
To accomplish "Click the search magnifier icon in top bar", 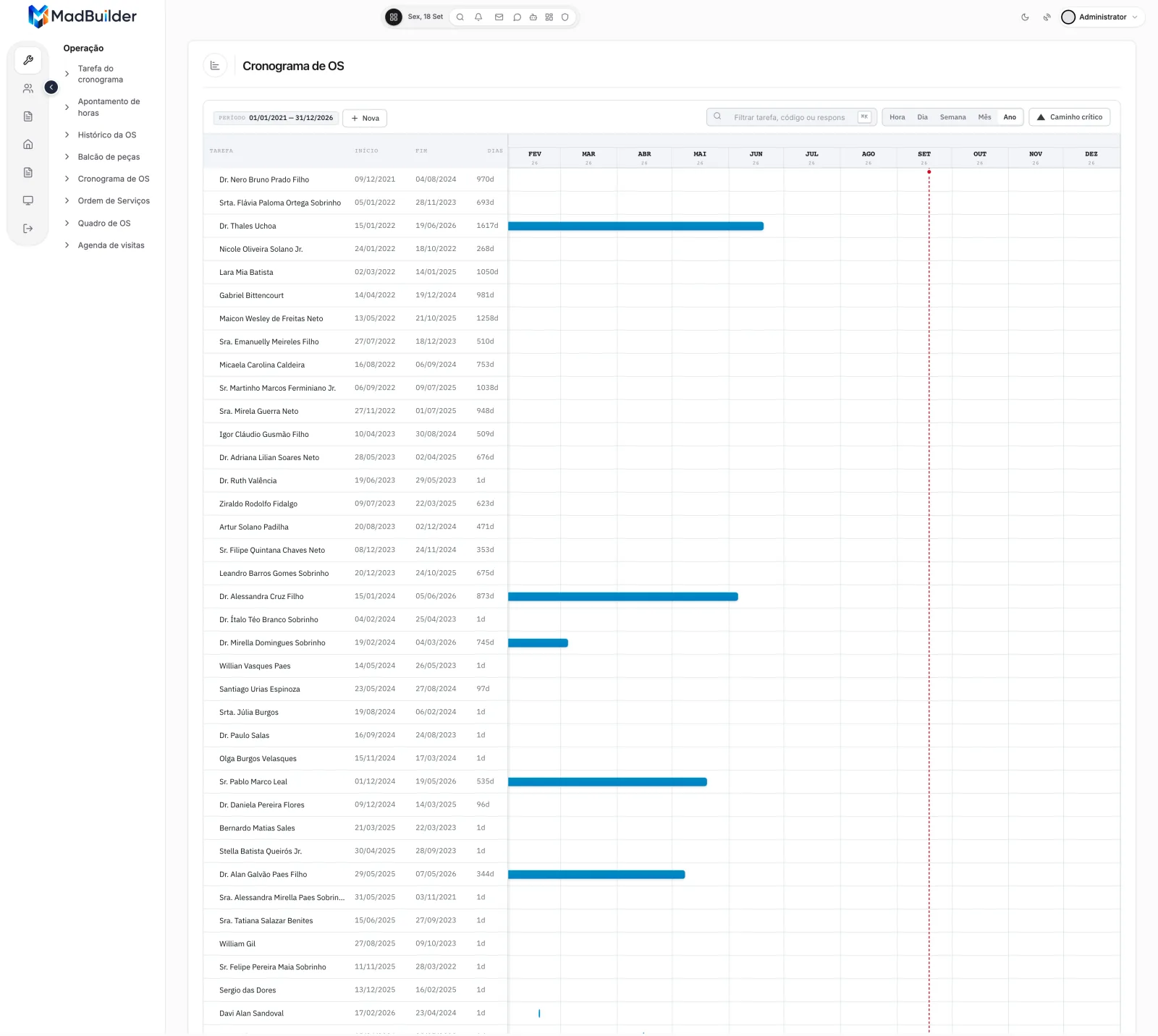I will coord(460,17).
